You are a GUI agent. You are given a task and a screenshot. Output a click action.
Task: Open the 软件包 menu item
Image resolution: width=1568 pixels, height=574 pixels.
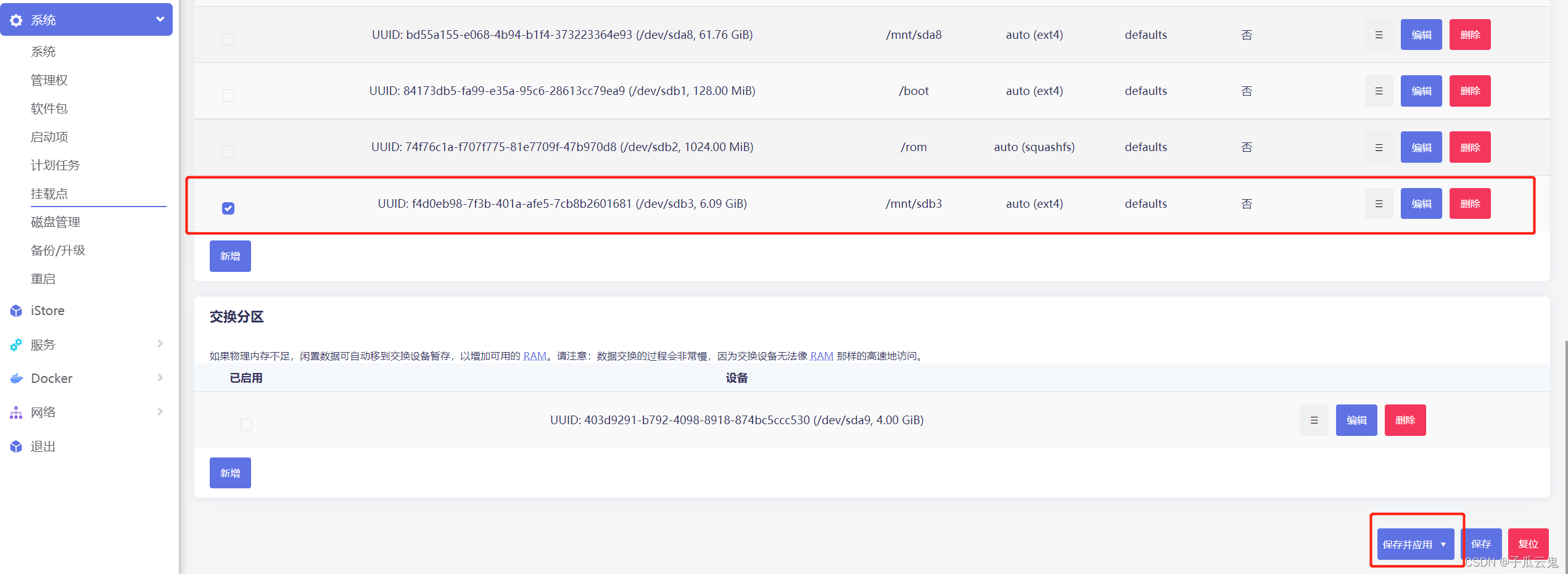point(49,109)
